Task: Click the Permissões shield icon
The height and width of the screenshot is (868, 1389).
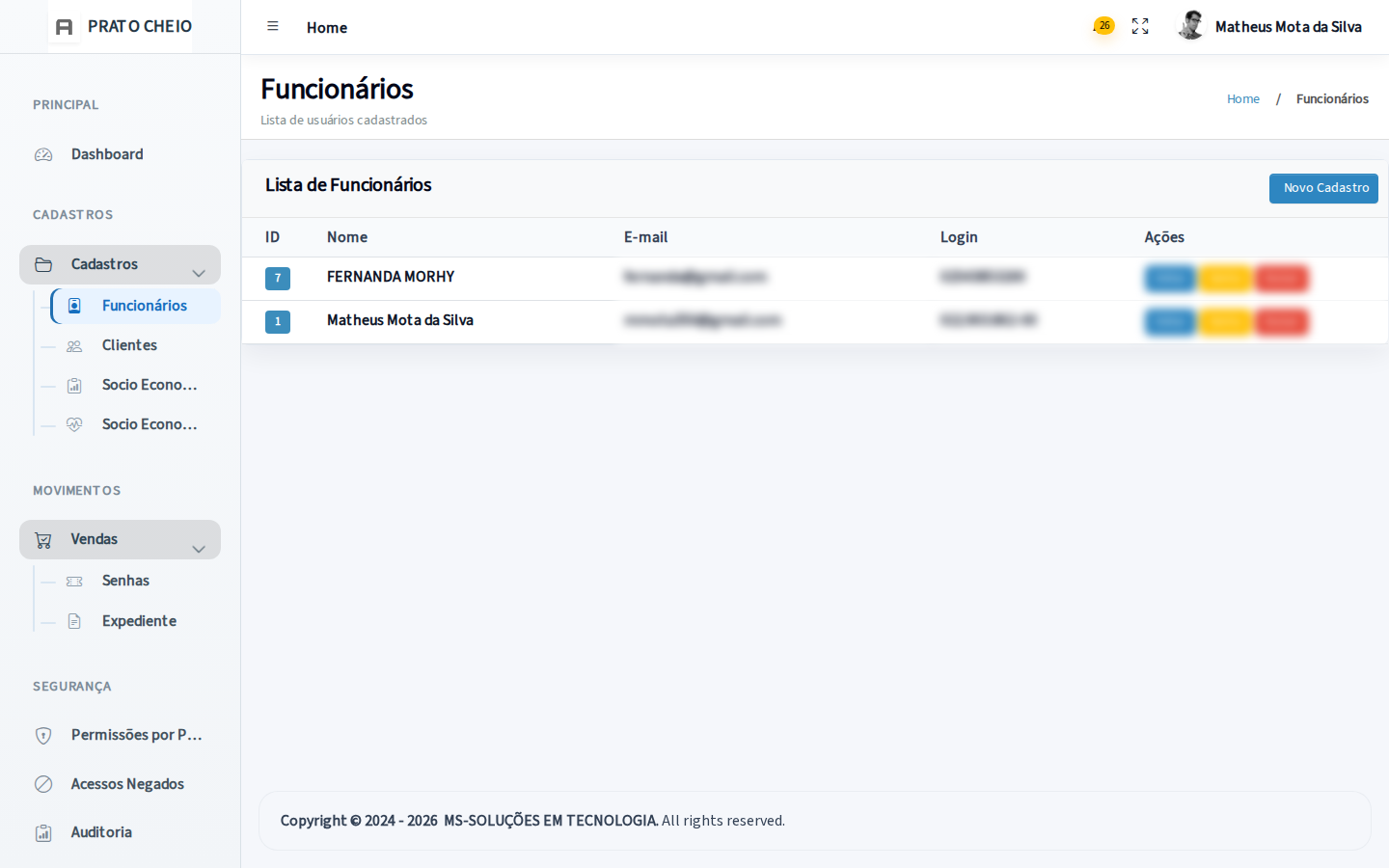Action: point(43,736)
